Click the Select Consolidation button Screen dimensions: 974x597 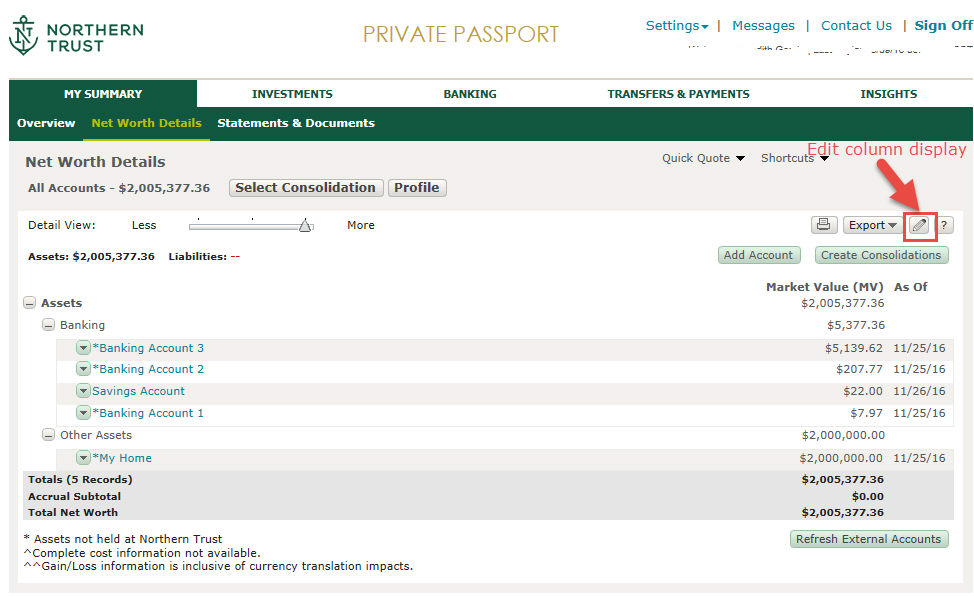[x=305, y=188]
